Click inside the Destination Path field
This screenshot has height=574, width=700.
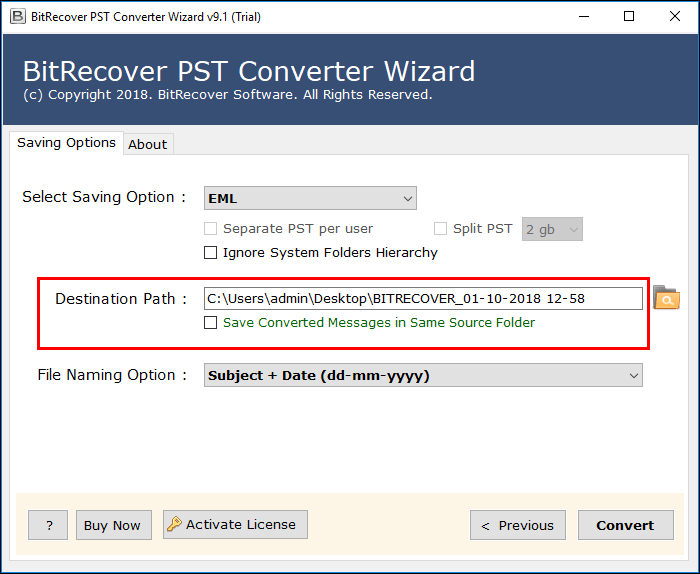point(423,299)
